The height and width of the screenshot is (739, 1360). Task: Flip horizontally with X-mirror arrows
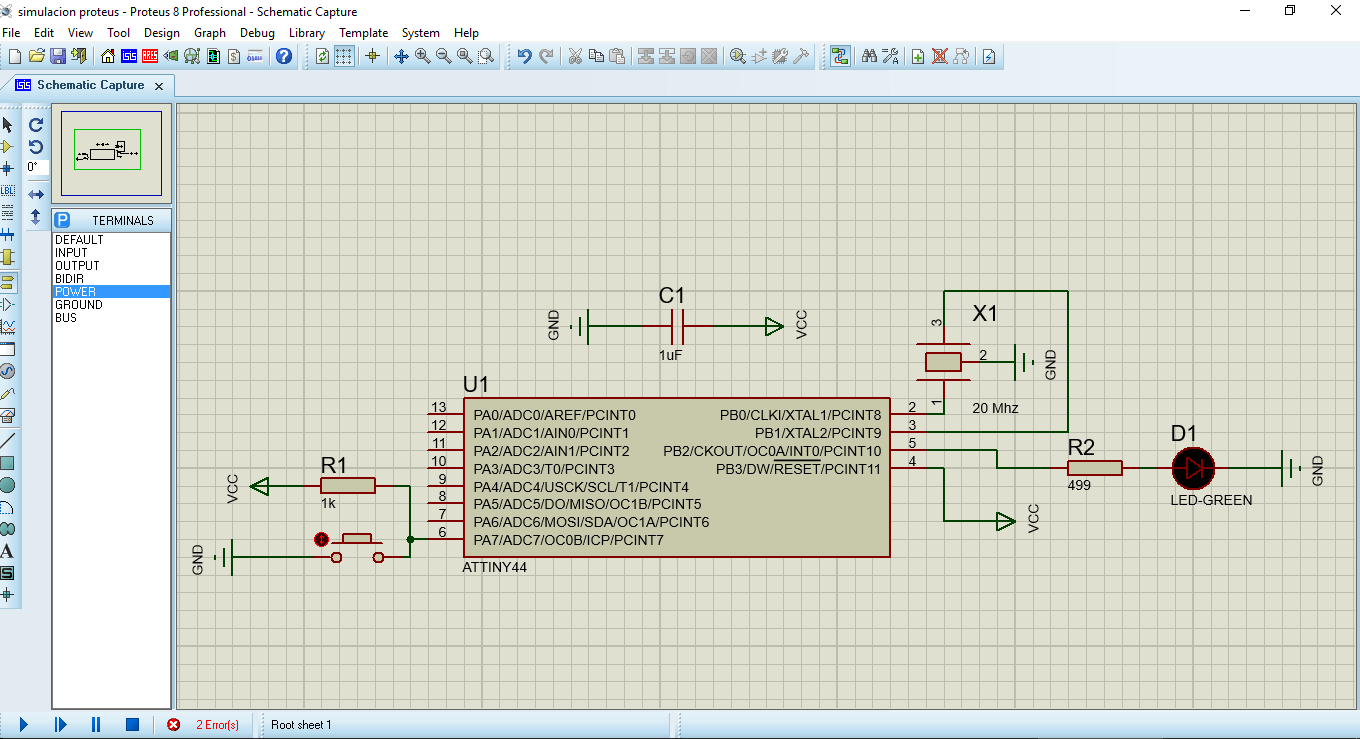[36, 194]
